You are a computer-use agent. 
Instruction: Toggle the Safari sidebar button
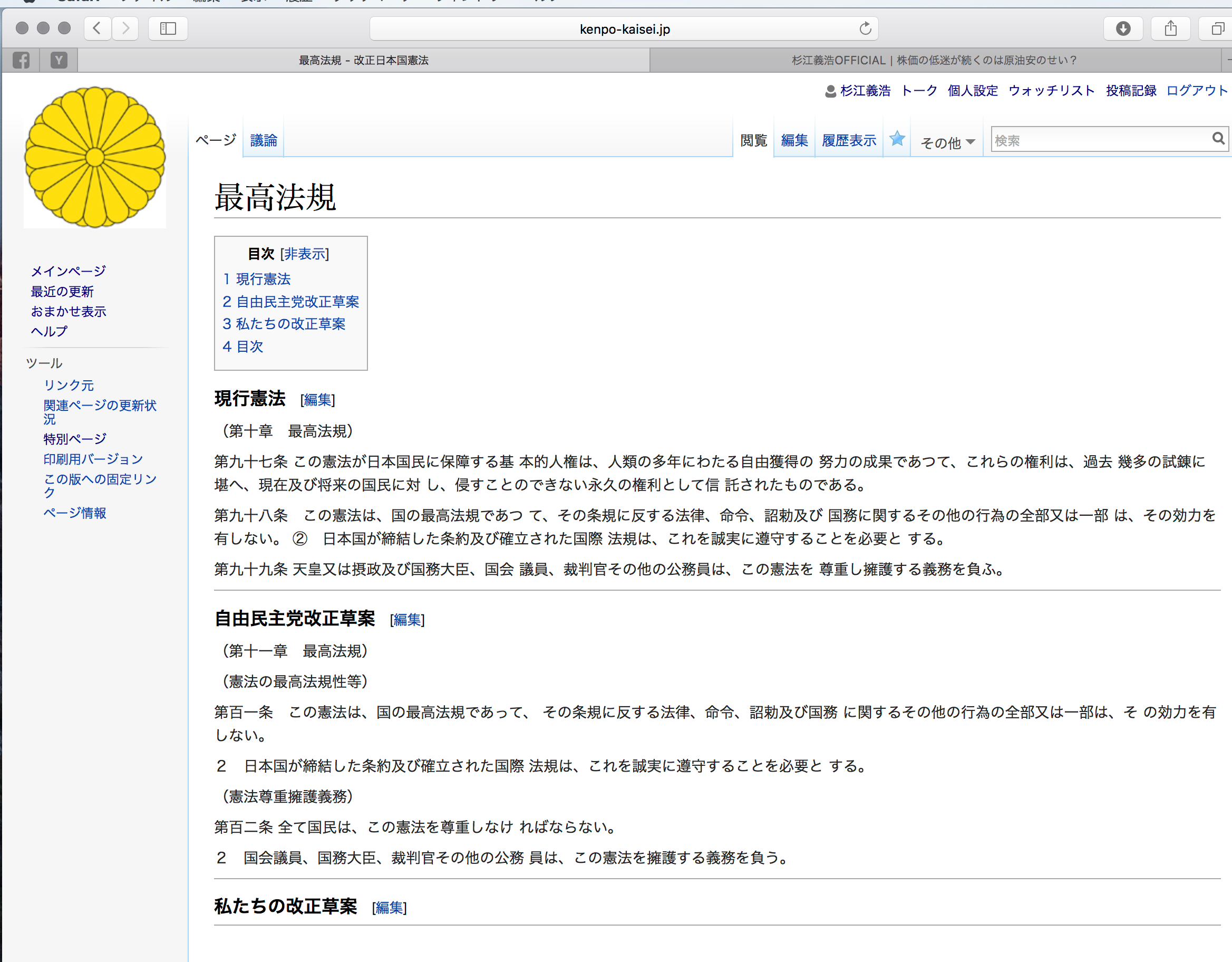click(168, 28)
